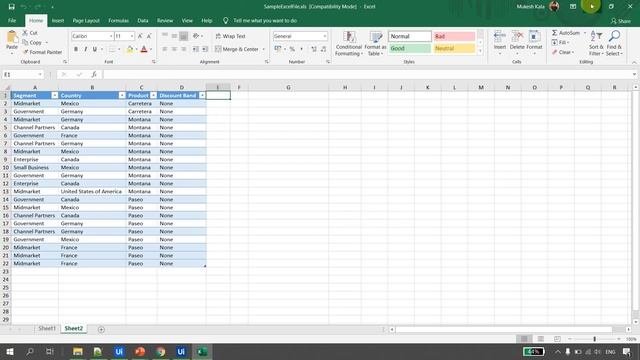Open the taskbar search icon

(30, 351)
